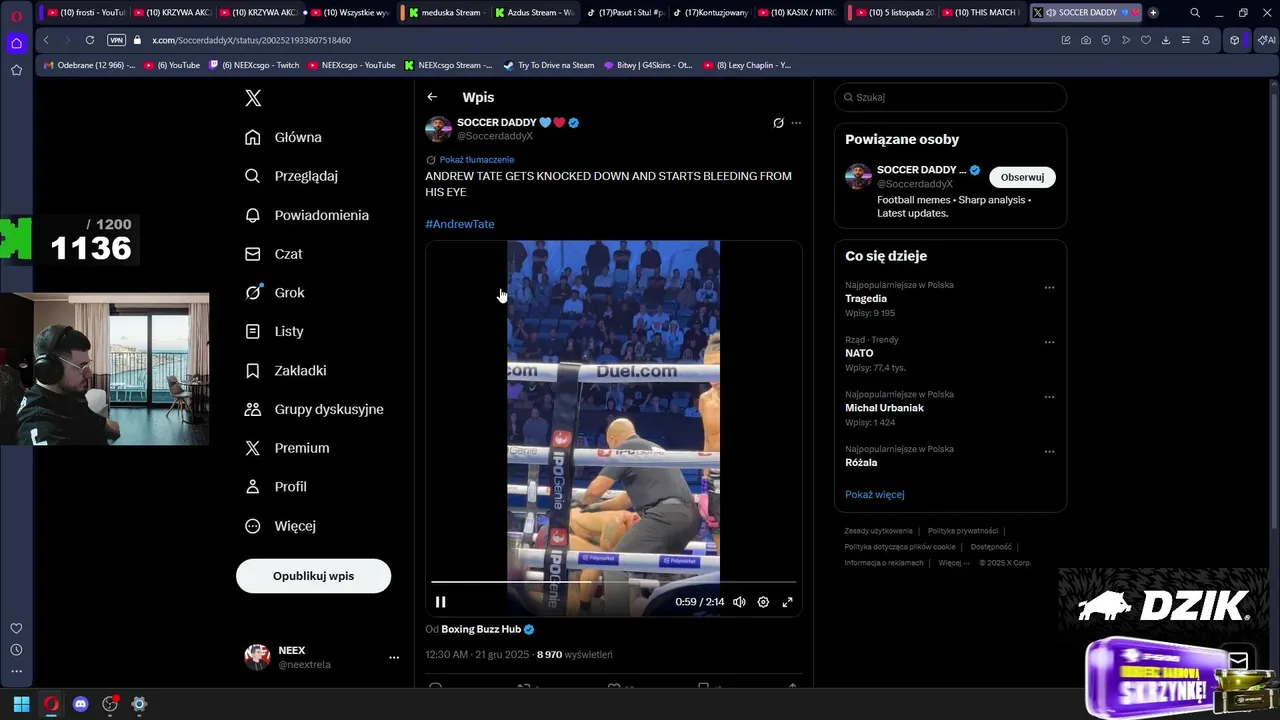Open Premium in the sidebar
The width and height of the screenshot is (1280, 720).
click(288, 448)
